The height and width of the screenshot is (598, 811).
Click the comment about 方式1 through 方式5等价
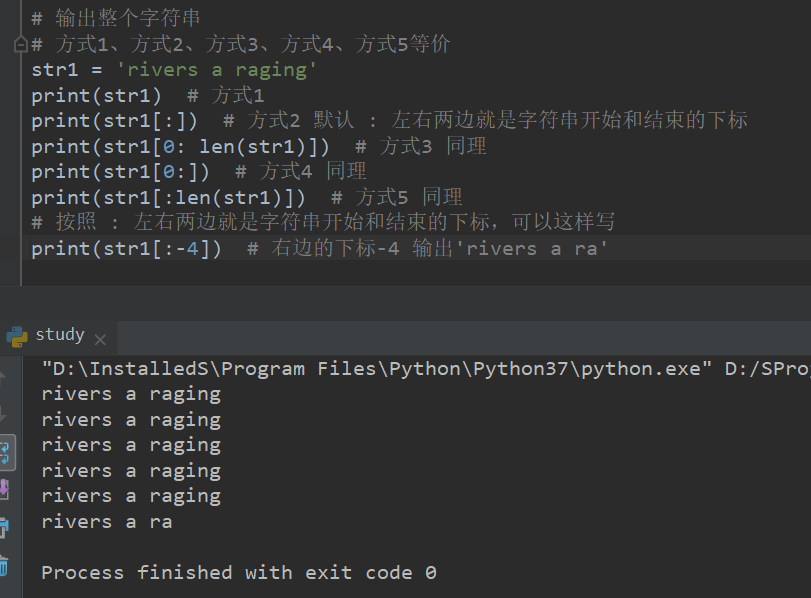pos(241,44)
